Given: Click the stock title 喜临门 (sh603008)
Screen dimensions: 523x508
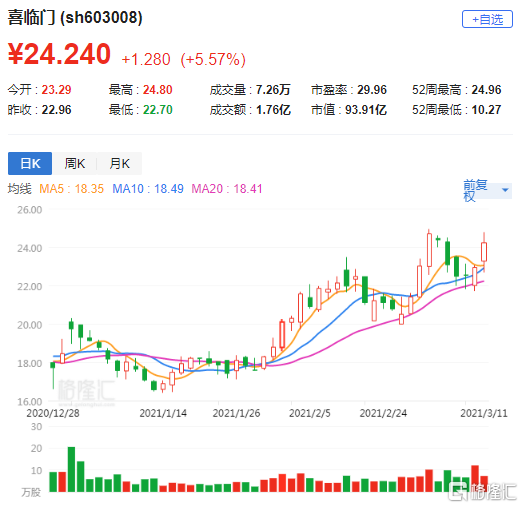Looking at the screenshot, I should (x=75, y=17).
